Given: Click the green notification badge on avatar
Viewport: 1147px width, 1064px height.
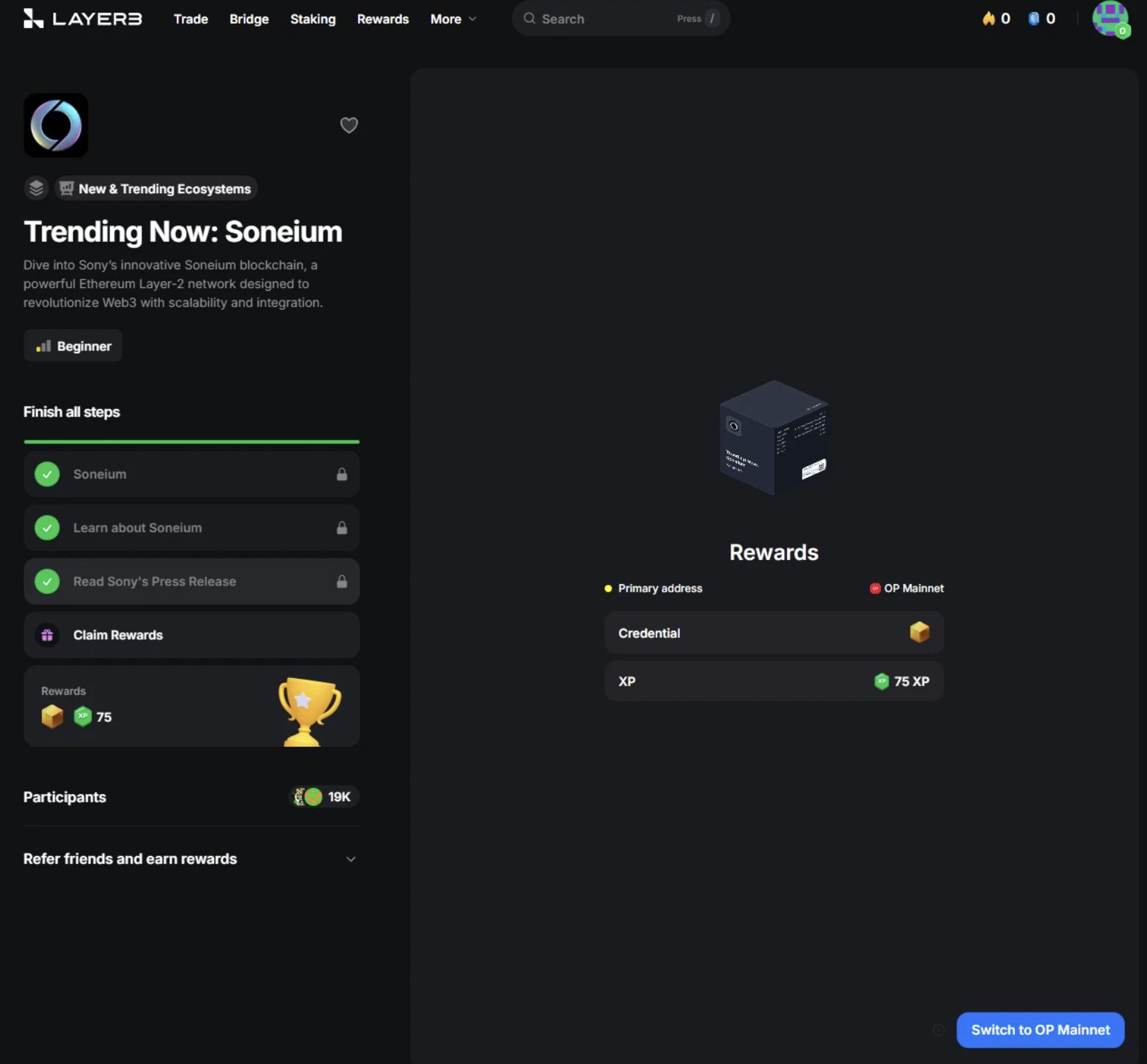Looking at the screenshot, I should coord(1122,31).
